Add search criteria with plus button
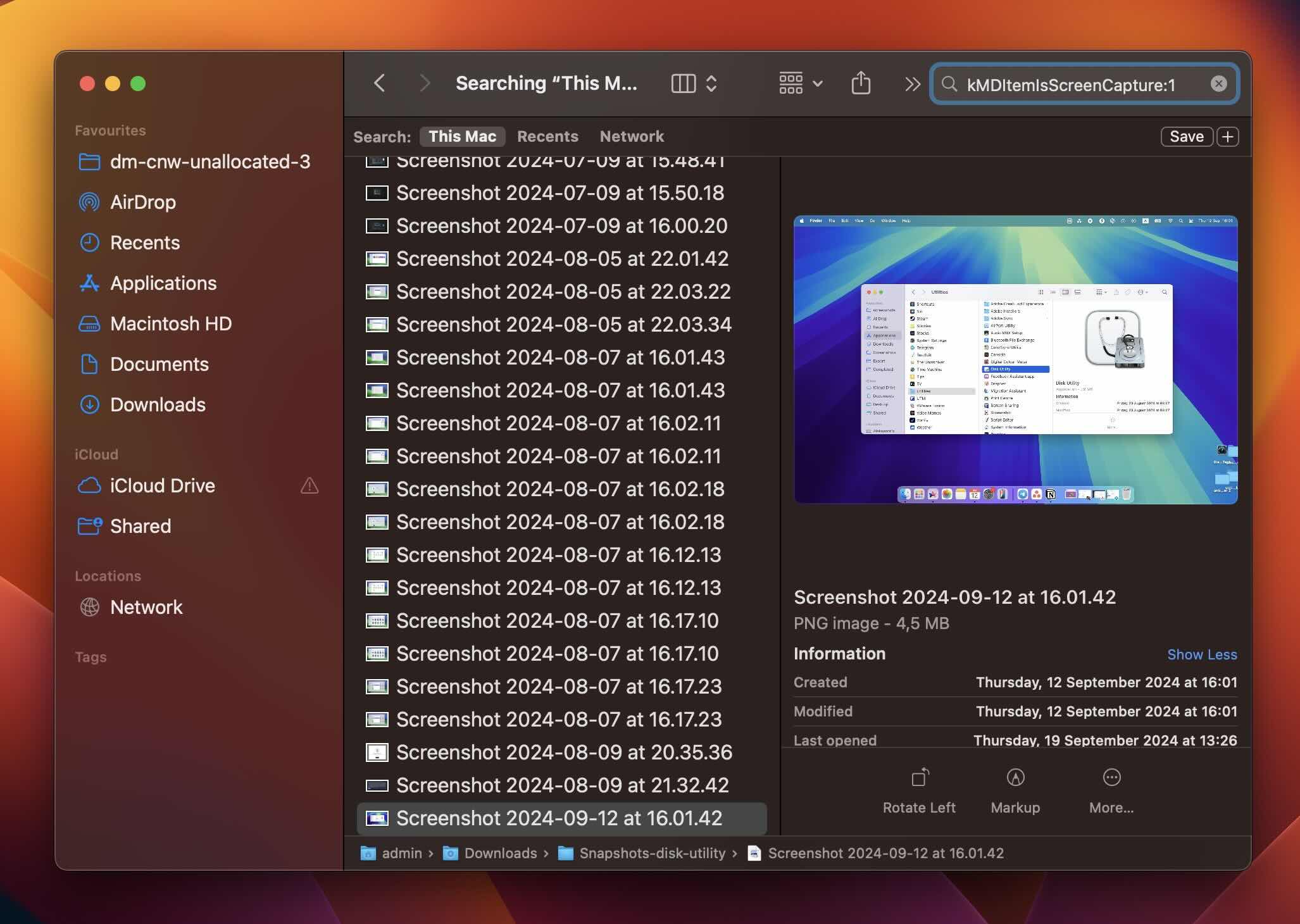Image resolution: width=1300 pixels, height=924 pixels. (x=1228, y=137)
